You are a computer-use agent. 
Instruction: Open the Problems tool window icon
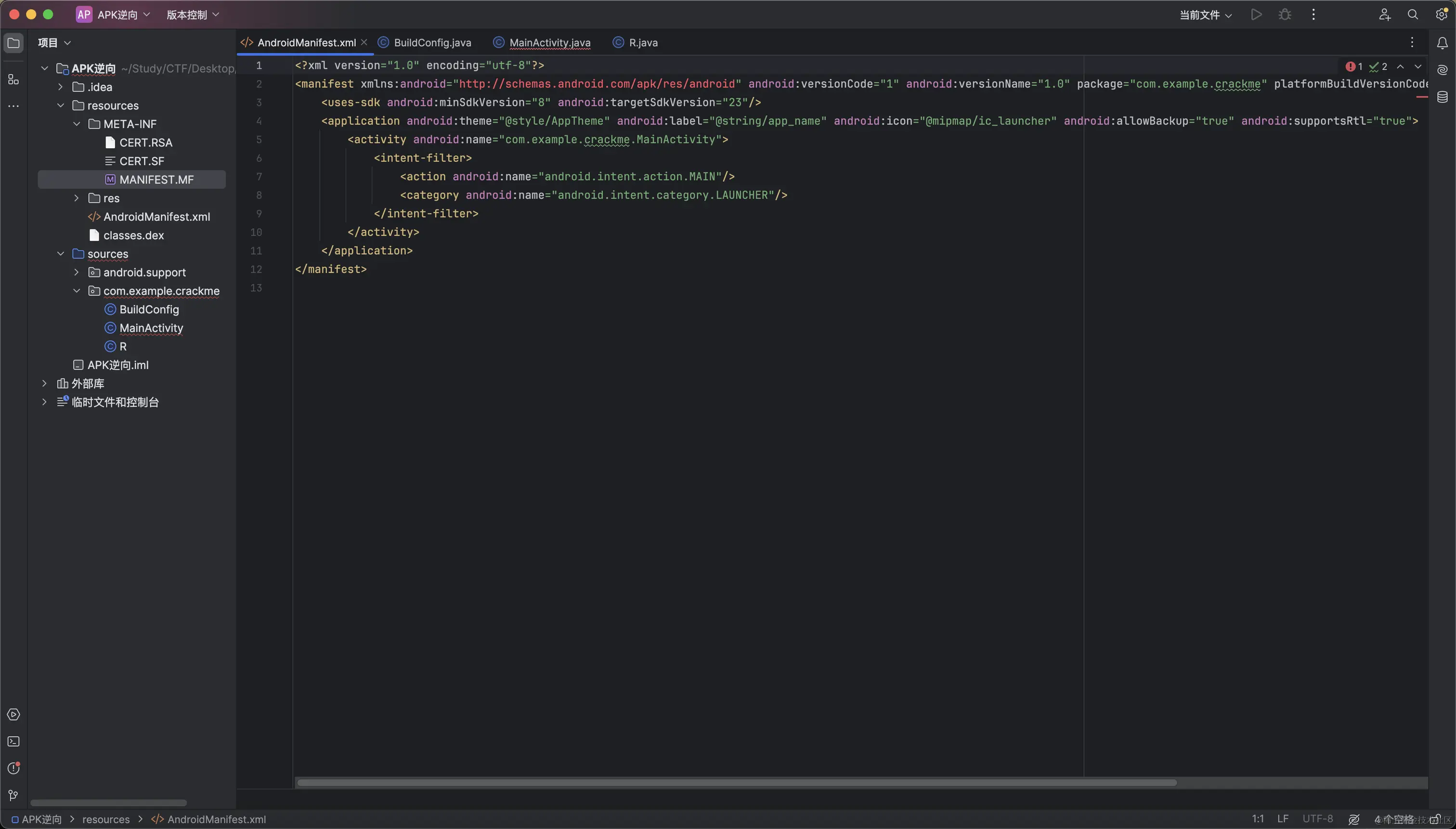click(x=13, y=768)
